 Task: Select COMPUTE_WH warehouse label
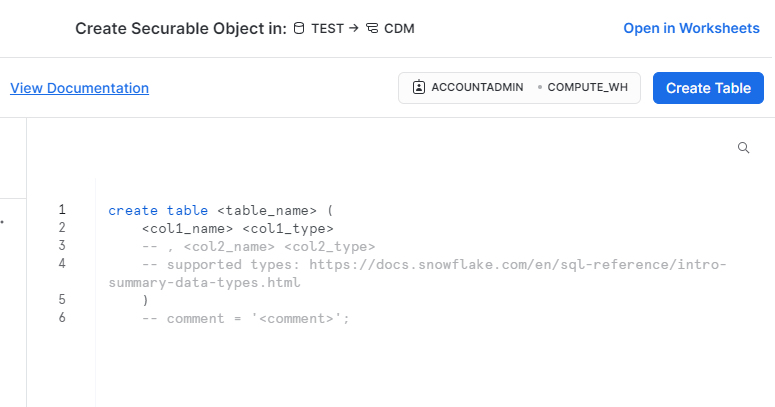click(x=588, y=88)
